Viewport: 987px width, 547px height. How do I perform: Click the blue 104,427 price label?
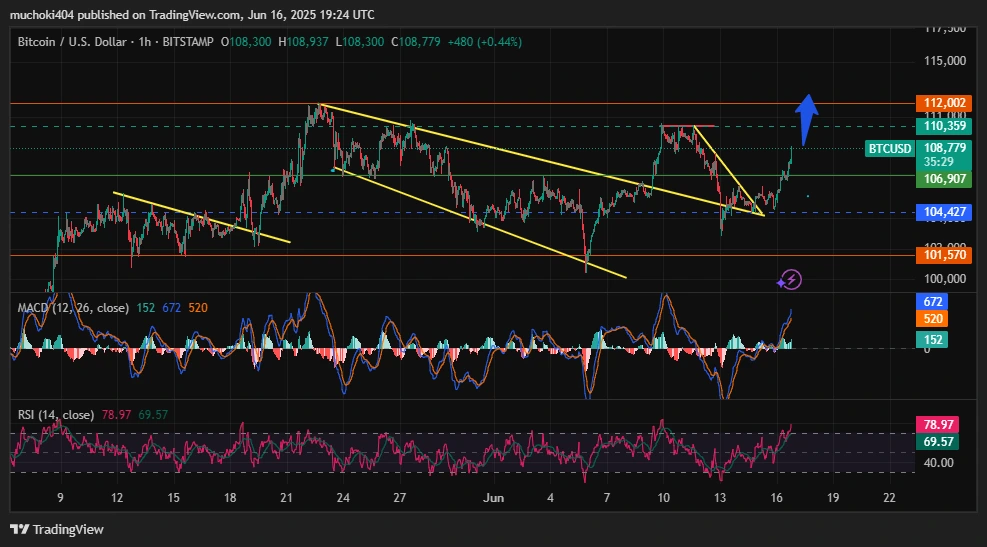click(943, 212)
